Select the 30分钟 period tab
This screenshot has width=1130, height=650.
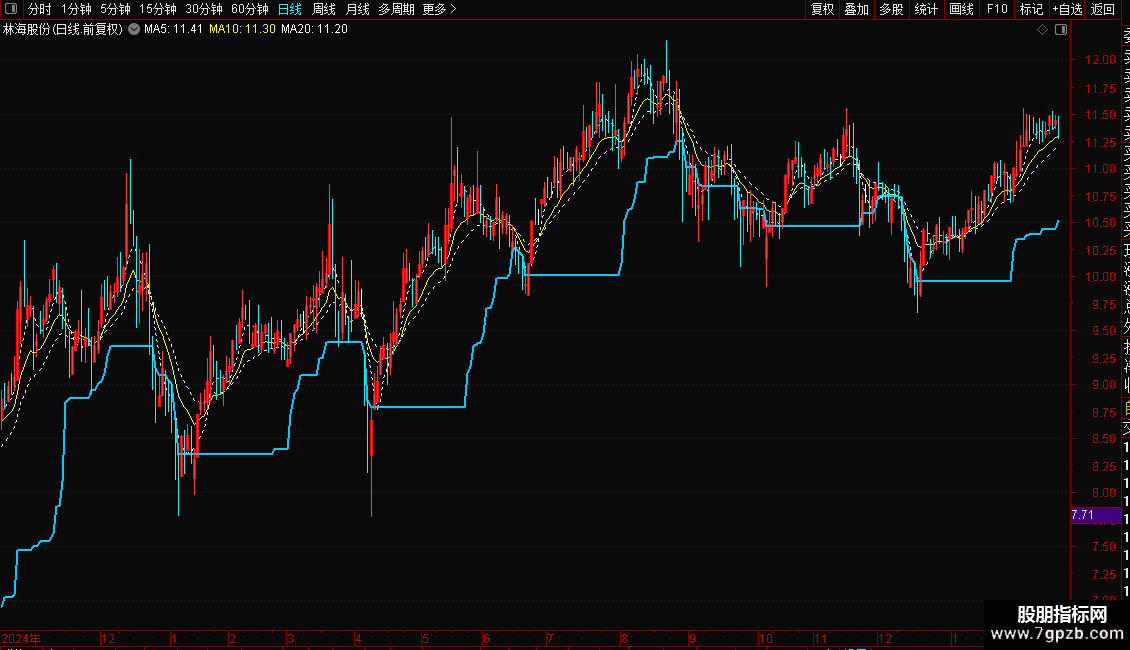click(x=204, y=9)
